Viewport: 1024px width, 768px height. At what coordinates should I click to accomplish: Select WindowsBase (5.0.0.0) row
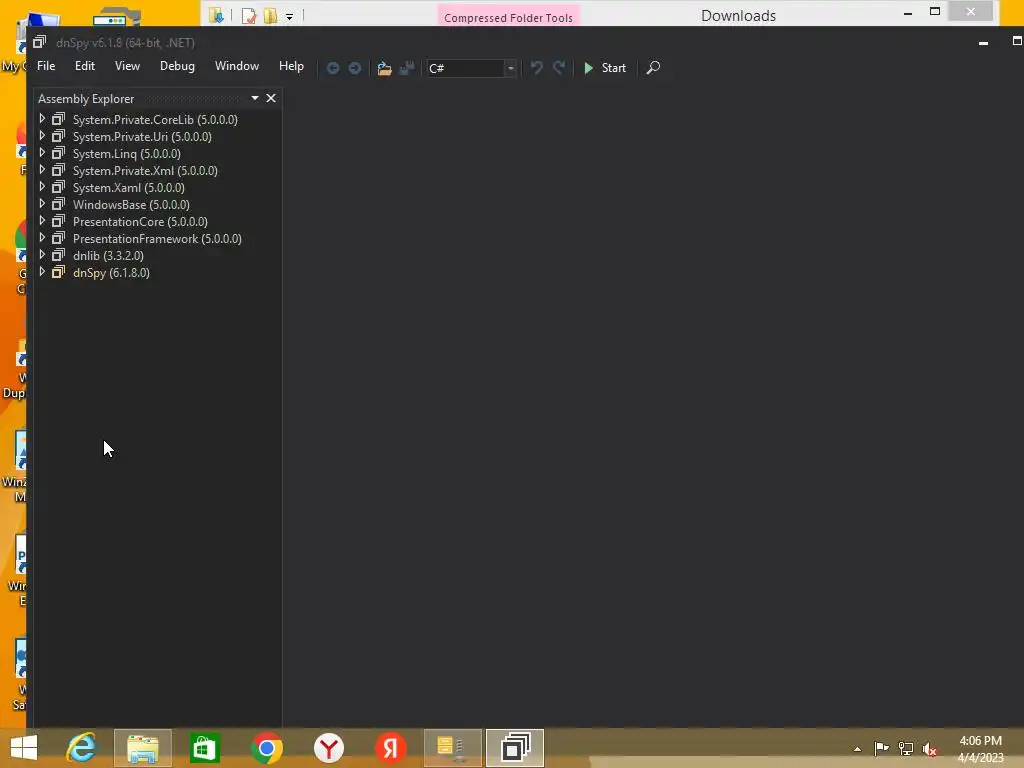131,204
